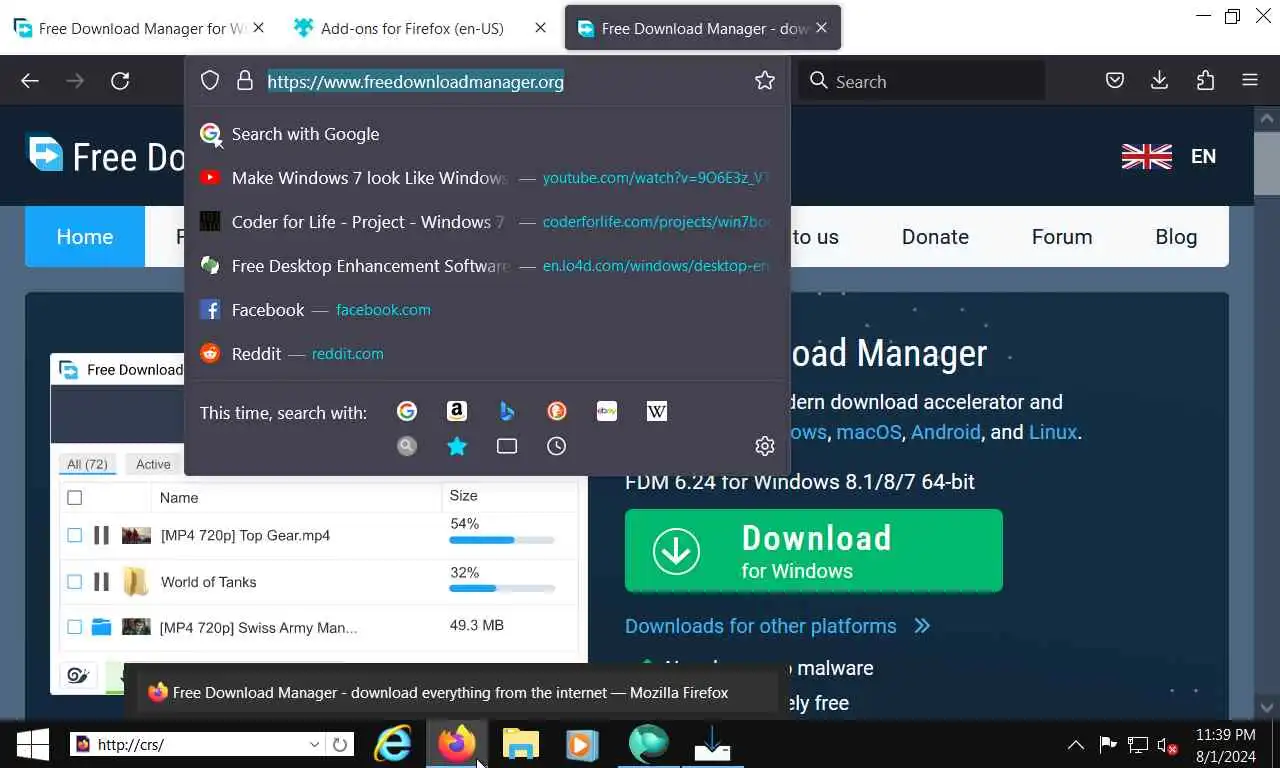The image size is (1280, 768).
Task: Show hidden system tray icons
Action: click(x=1075, y=745)
